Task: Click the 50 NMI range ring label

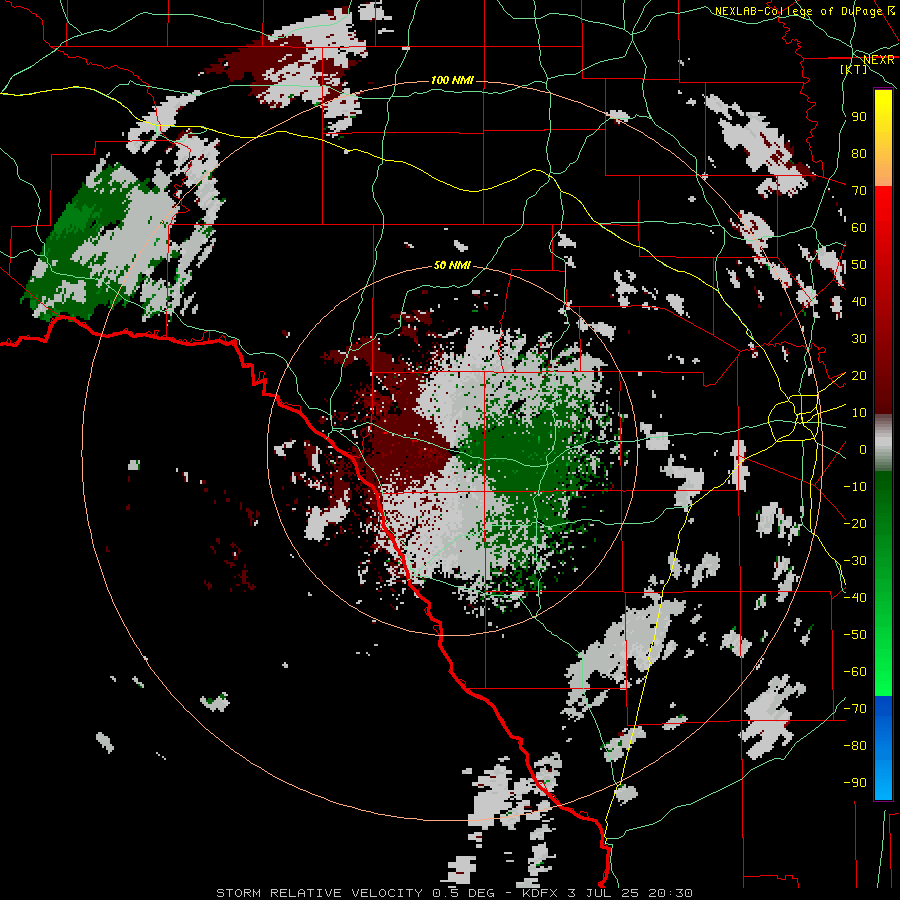Action: [x=452, y=265]
